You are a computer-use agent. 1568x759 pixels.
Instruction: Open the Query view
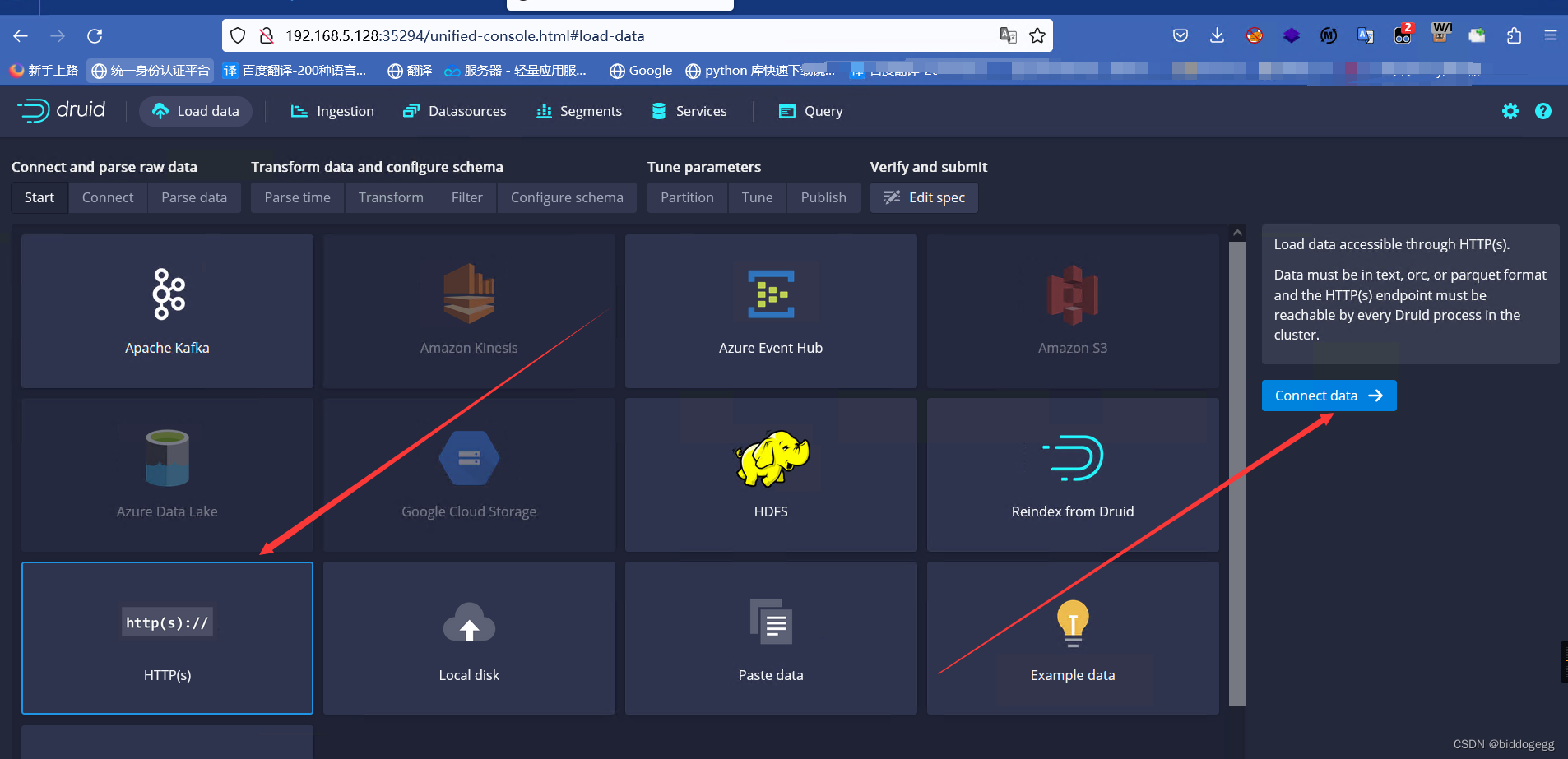pos(811,111)
